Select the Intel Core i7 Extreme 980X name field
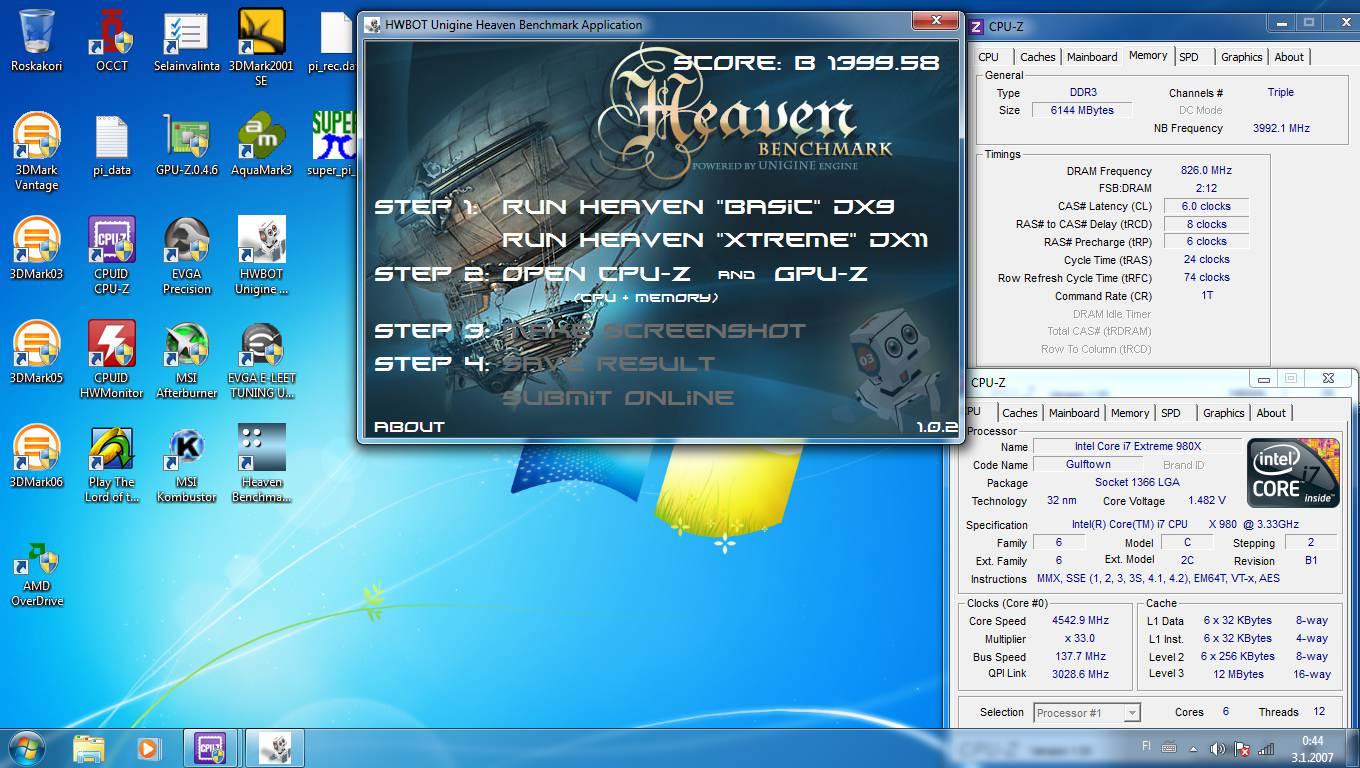Viewport: 1360px width, 768px height. pyautogui.click(x=1137, y=446)
